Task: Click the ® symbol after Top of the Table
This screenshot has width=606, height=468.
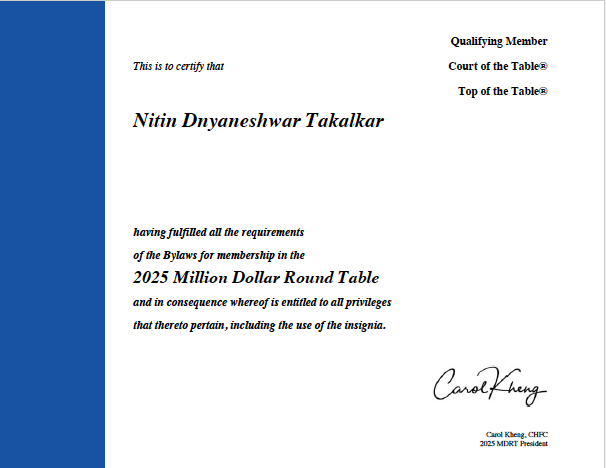Action: 543,92
